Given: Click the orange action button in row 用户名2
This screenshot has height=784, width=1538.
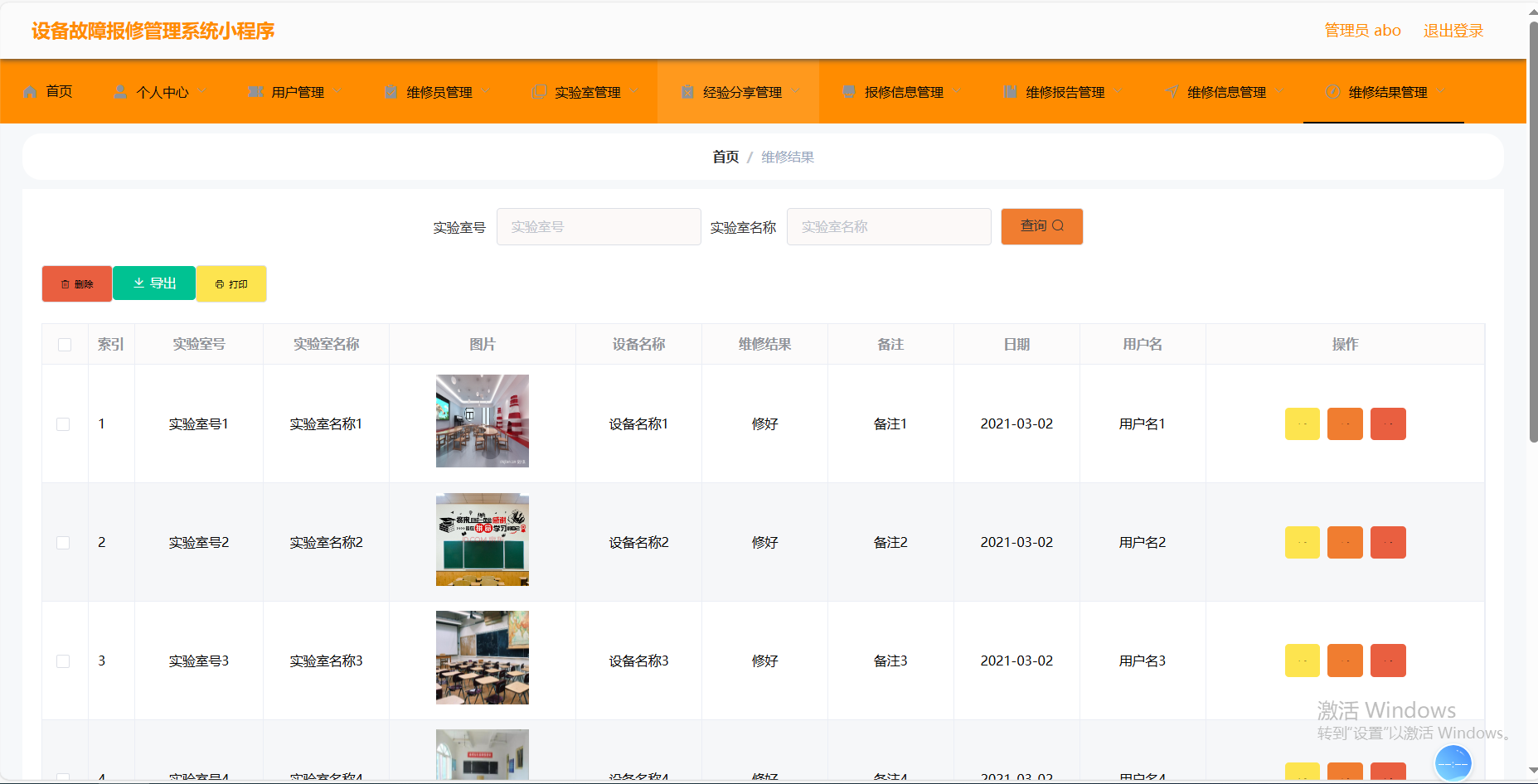Looking at the screenshot, I should tap(1345, 543).
